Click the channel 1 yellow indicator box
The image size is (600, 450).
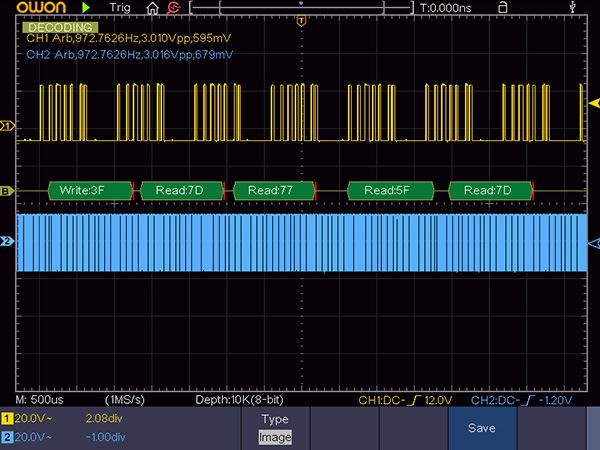click(x=8, y=416)
